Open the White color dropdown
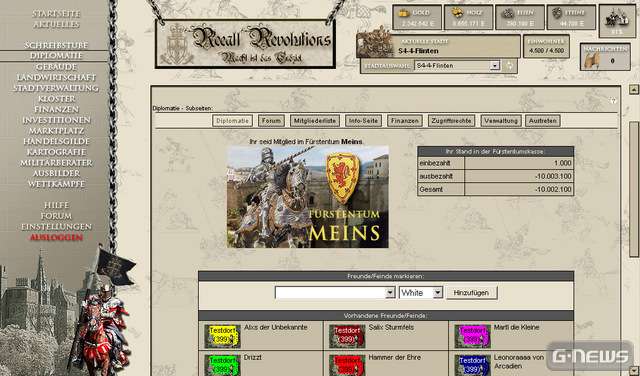The height and width of the screenshot is (376, 640). point(421,293)
